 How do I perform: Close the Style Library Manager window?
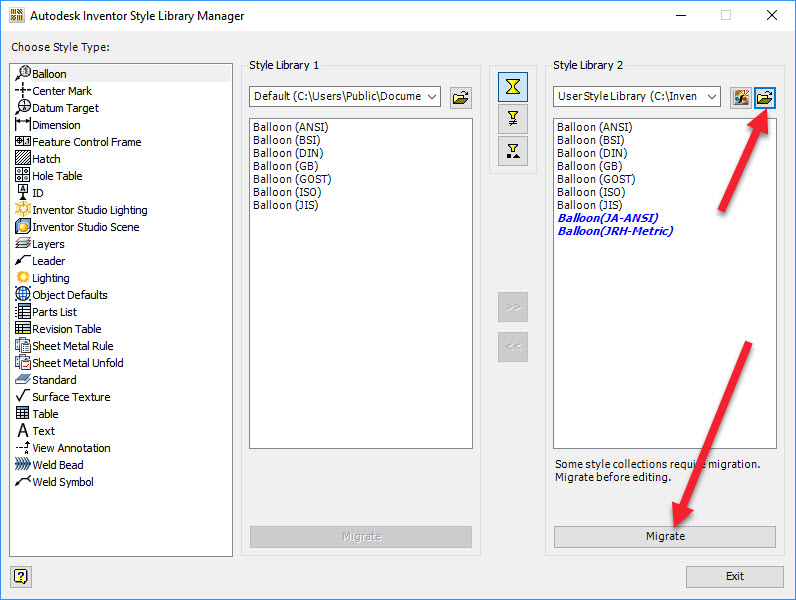(772, 15)
